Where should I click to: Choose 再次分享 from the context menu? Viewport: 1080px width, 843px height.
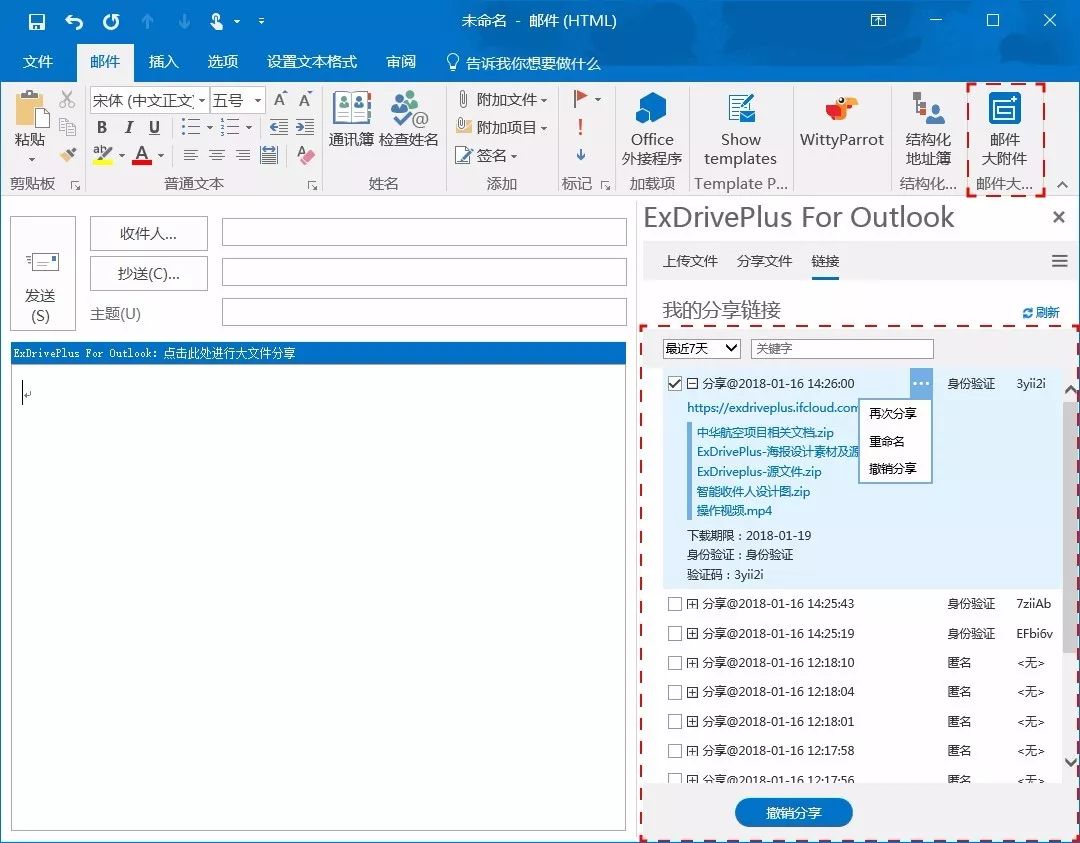click(893, 413)
